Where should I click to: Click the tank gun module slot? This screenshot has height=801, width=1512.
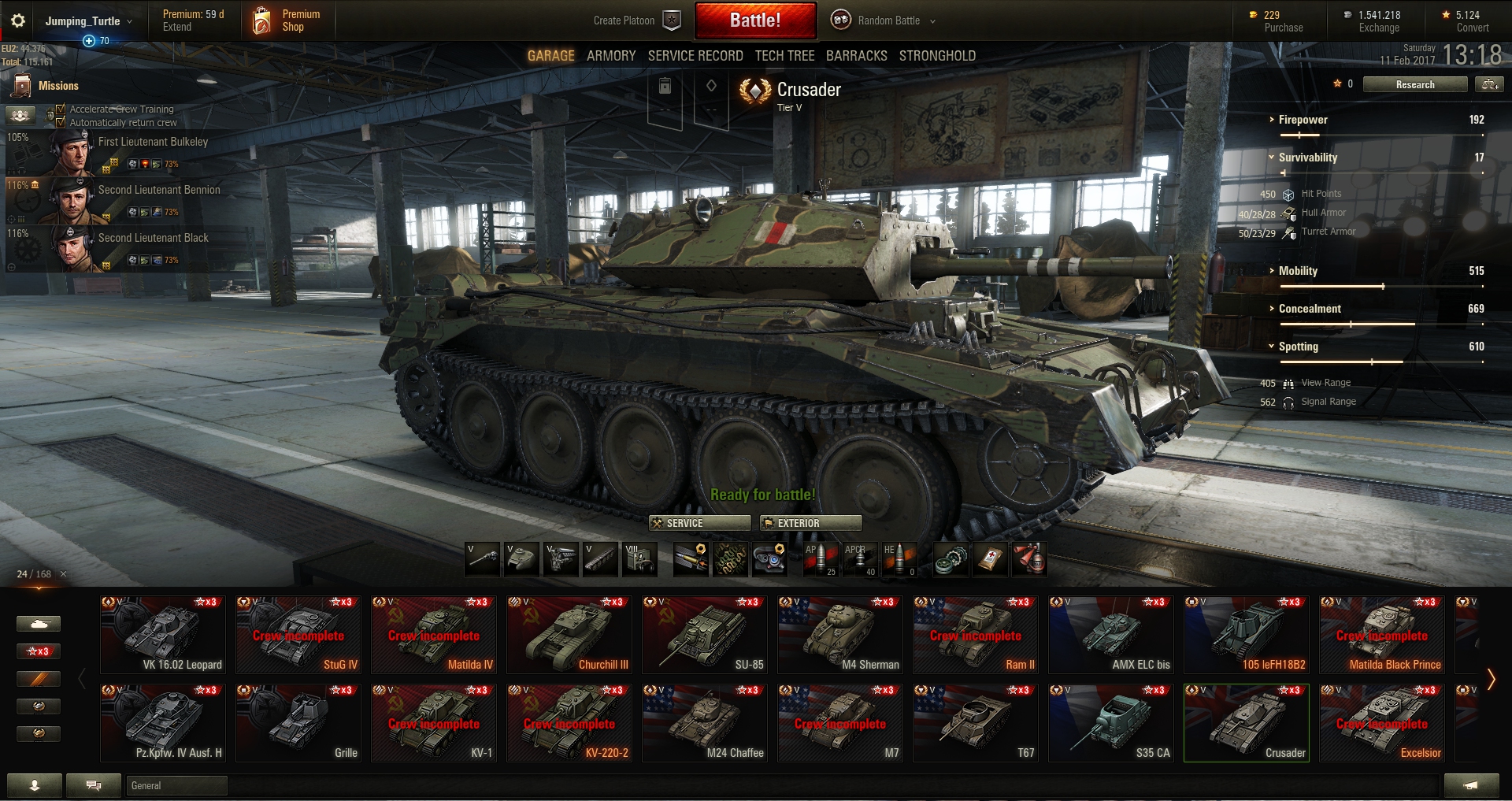(x=484, y=560)
